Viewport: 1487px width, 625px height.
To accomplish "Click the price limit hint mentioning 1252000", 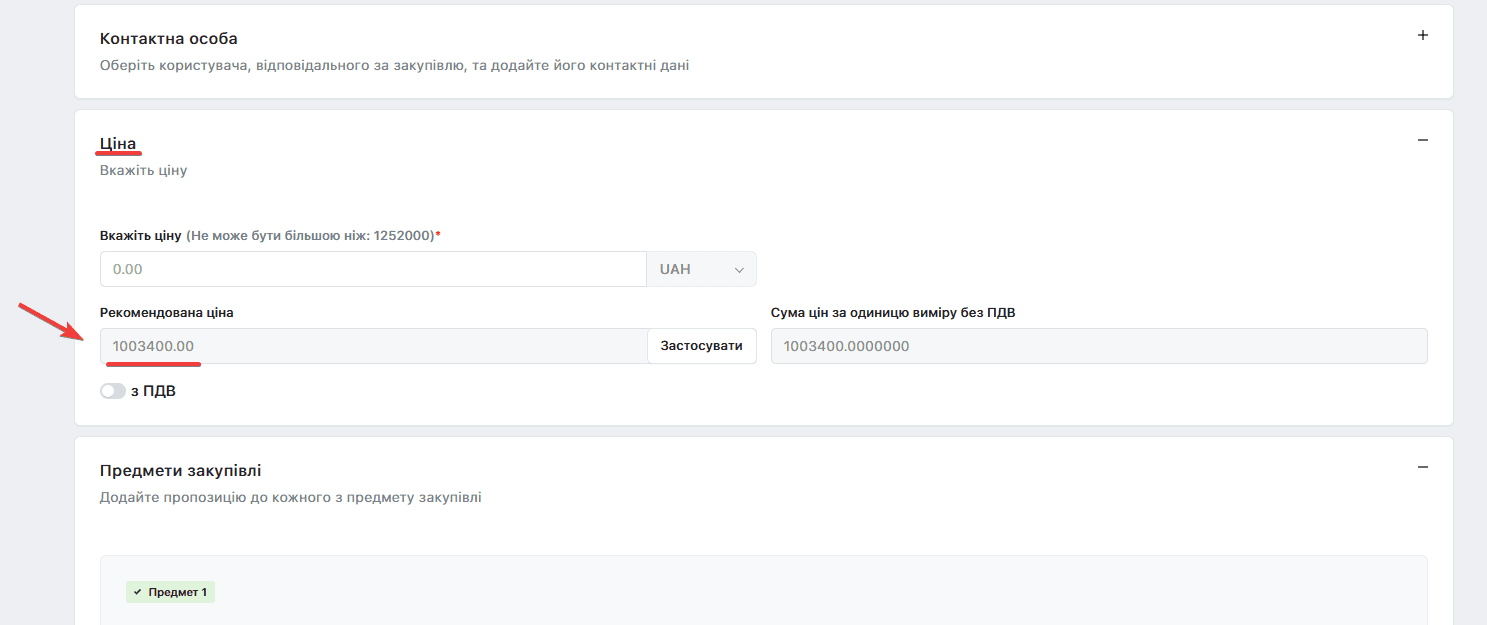I will coord(311,235).
